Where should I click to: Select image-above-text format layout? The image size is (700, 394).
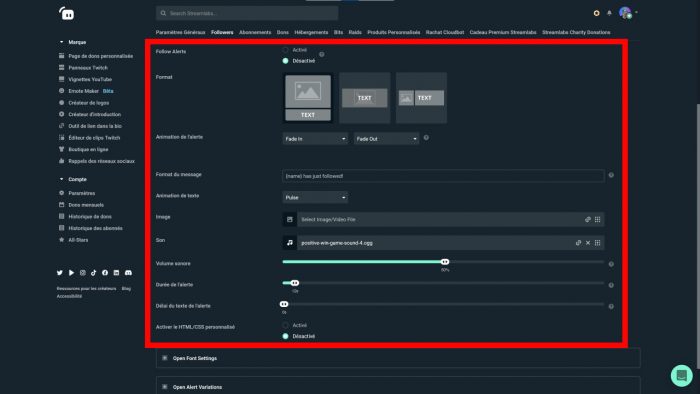[x=308, y=98]
